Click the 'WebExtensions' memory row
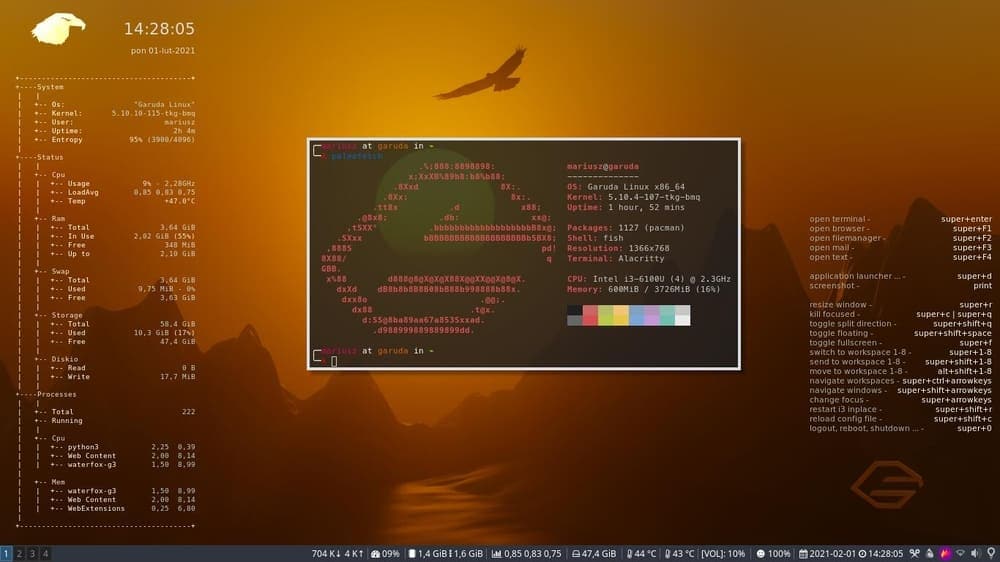This screenshot has width=1000, height=562. (x=122, y=508)
